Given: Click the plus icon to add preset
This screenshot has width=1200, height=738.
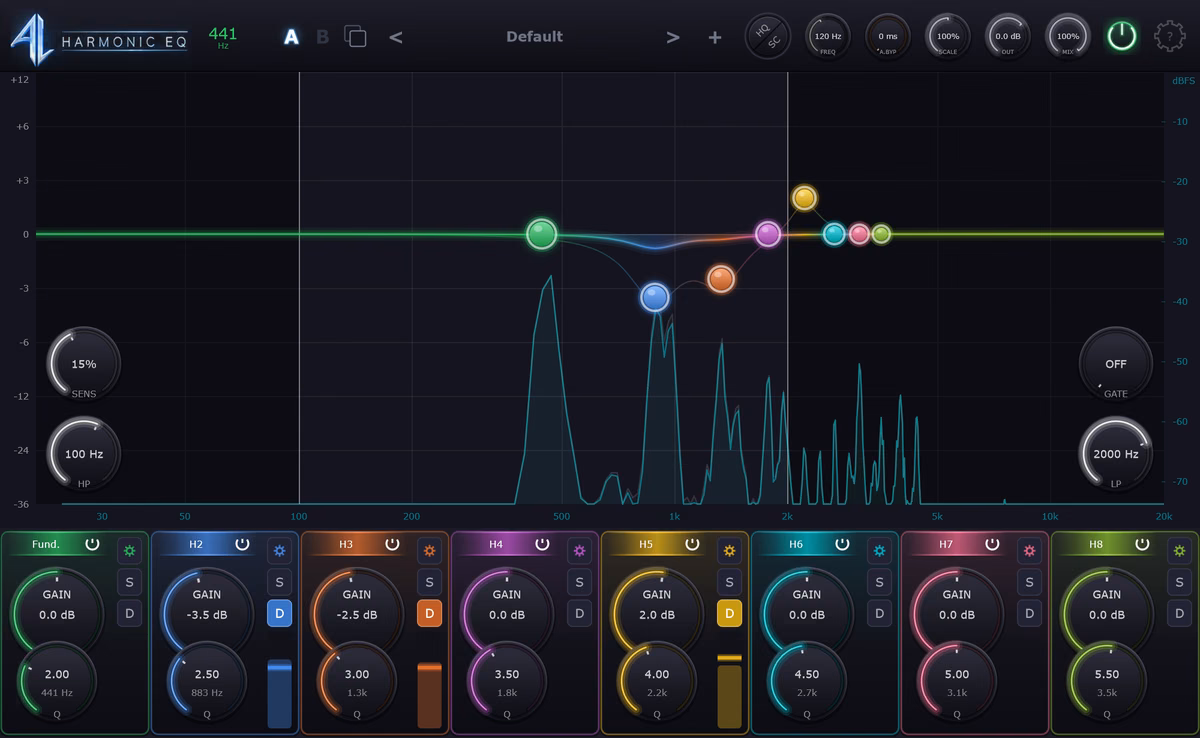Looking at the screenshot, I should tap(715, 37).
